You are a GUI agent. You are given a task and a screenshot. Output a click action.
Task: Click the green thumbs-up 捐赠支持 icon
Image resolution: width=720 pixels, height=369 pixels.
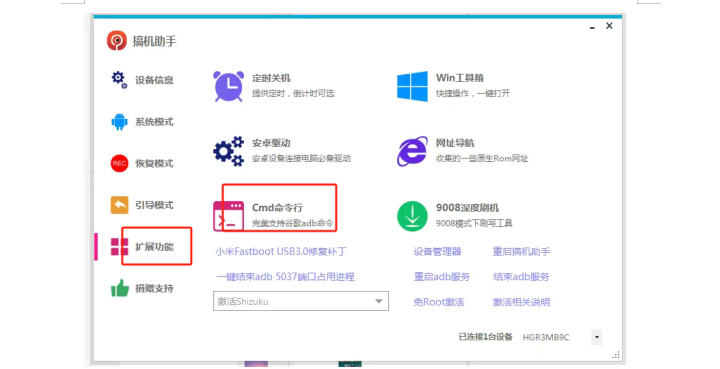pyautogui.click(x=119, y=288)
